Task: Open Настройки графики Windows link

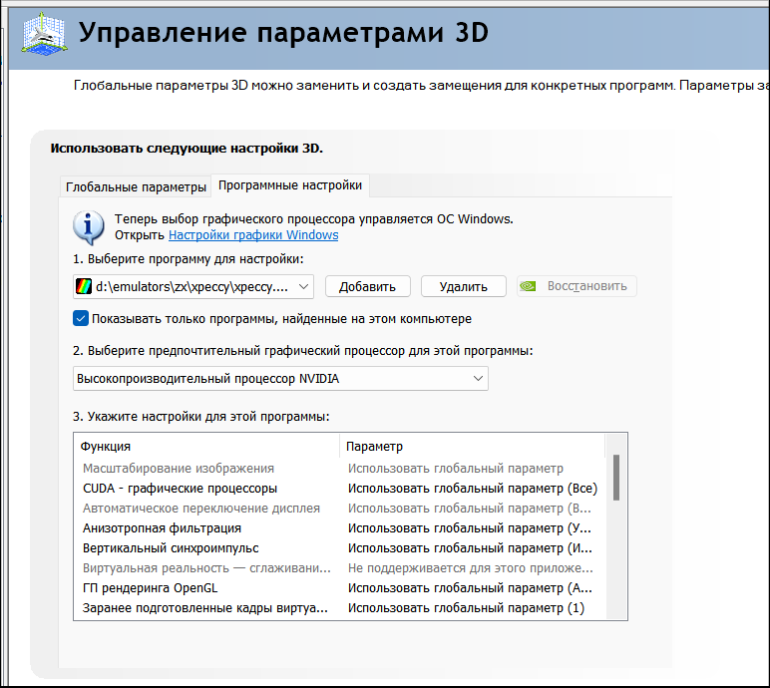Action: 253,235
